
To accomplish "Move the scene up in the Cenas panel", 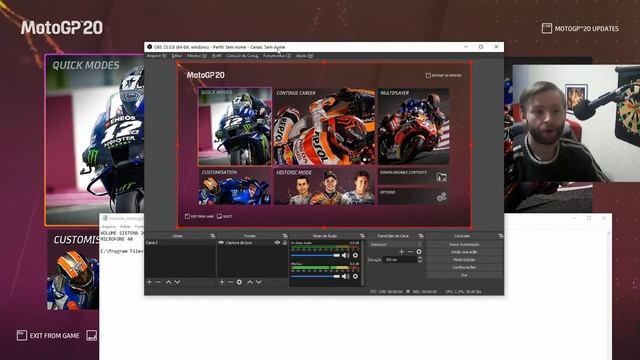I will coord(168,282).
